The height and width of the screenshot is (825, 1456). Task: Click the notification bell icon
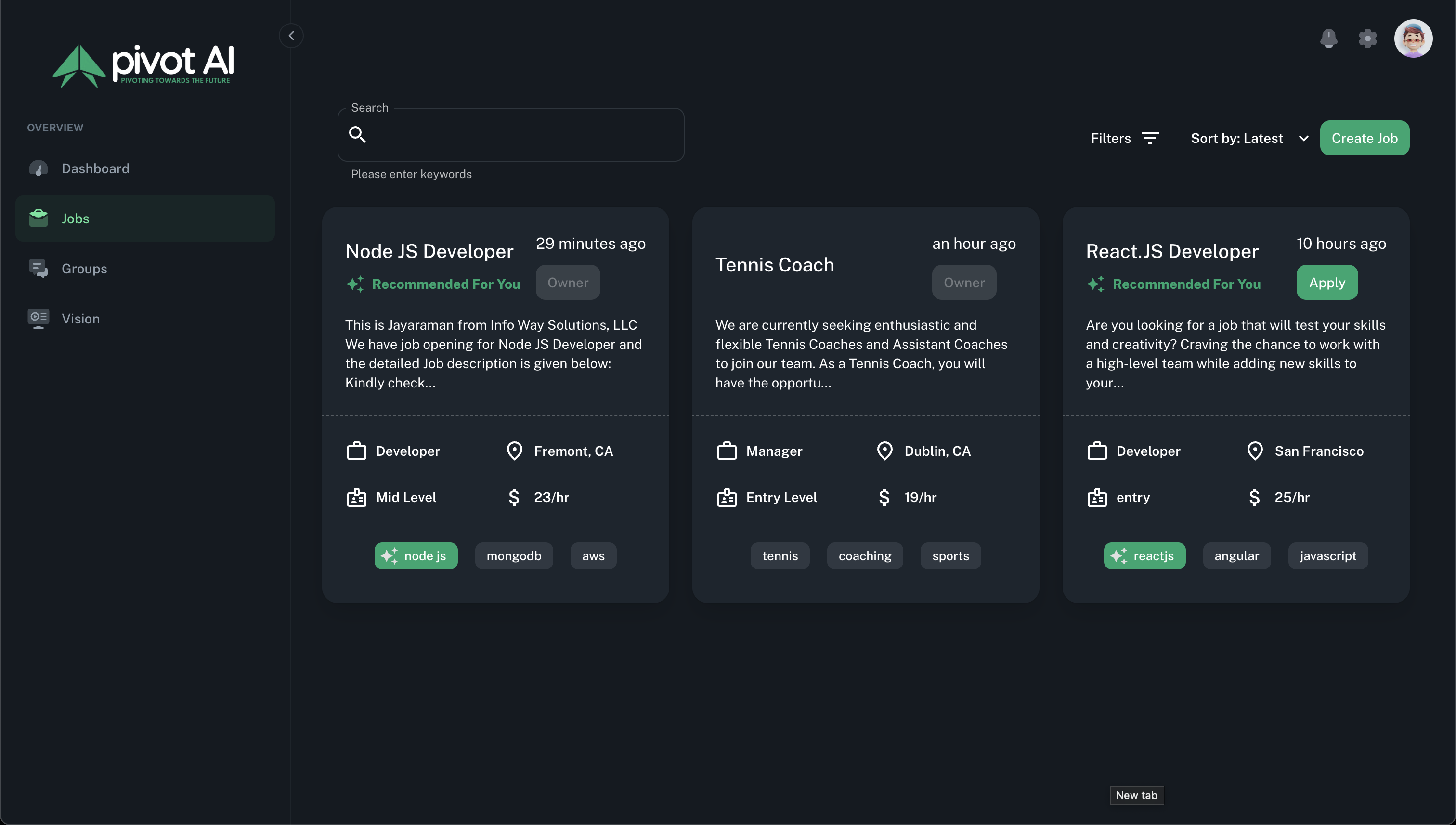tap(1328, 39)
